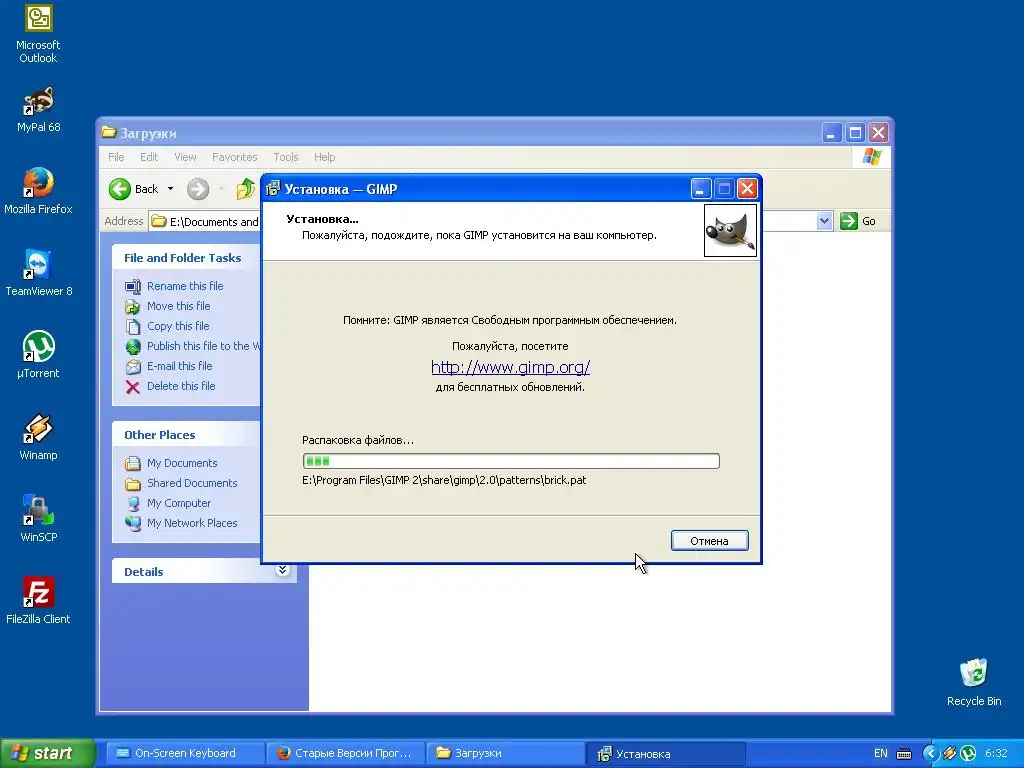Open My Computer in Other Places
Viewport: 1024px width, 768px height.
(179, 503)
